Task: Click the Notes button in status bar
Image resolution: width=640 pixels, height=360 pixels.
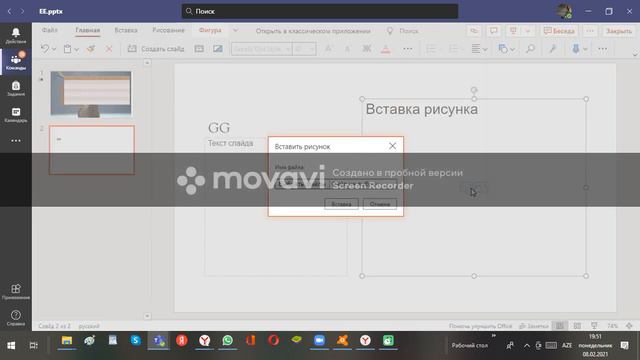Action: tap(534, 326)
